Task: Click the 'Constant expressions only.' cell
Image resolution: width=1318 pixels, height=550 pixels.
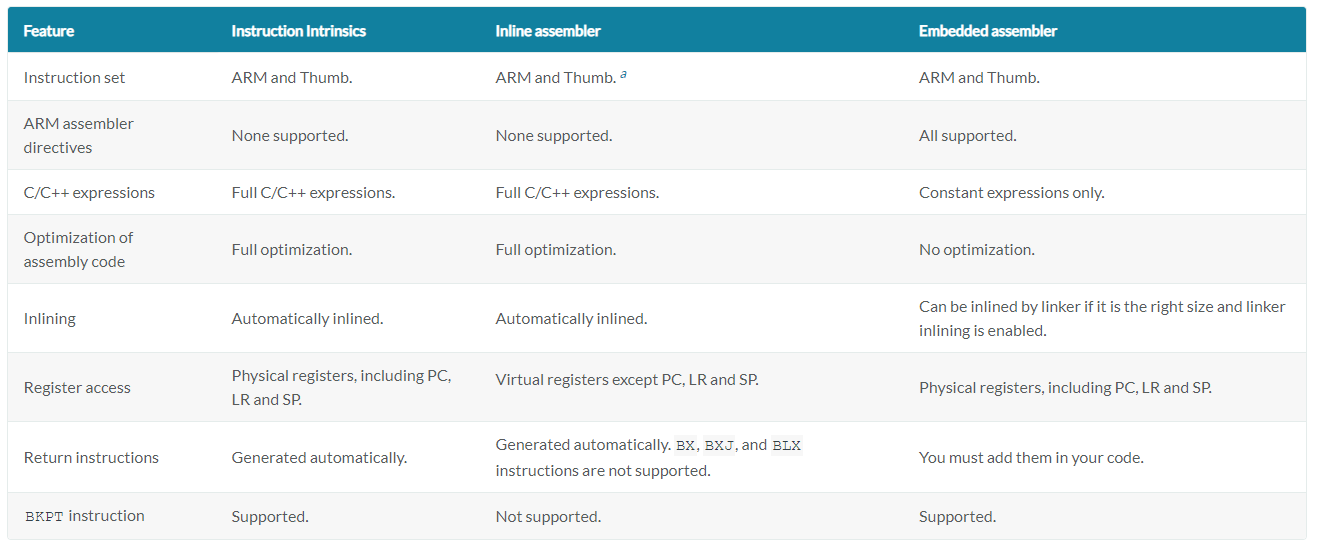Action: (1012, 192)
